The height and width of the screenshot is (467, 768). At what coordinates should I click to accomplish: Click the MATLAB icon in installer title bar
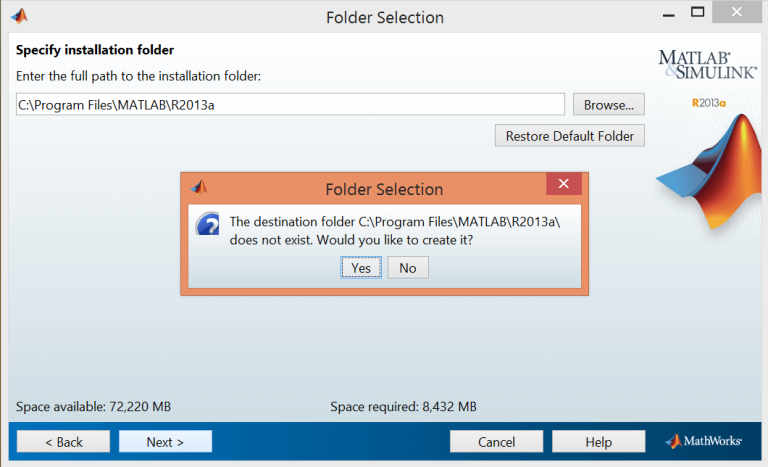click(20, 16)
